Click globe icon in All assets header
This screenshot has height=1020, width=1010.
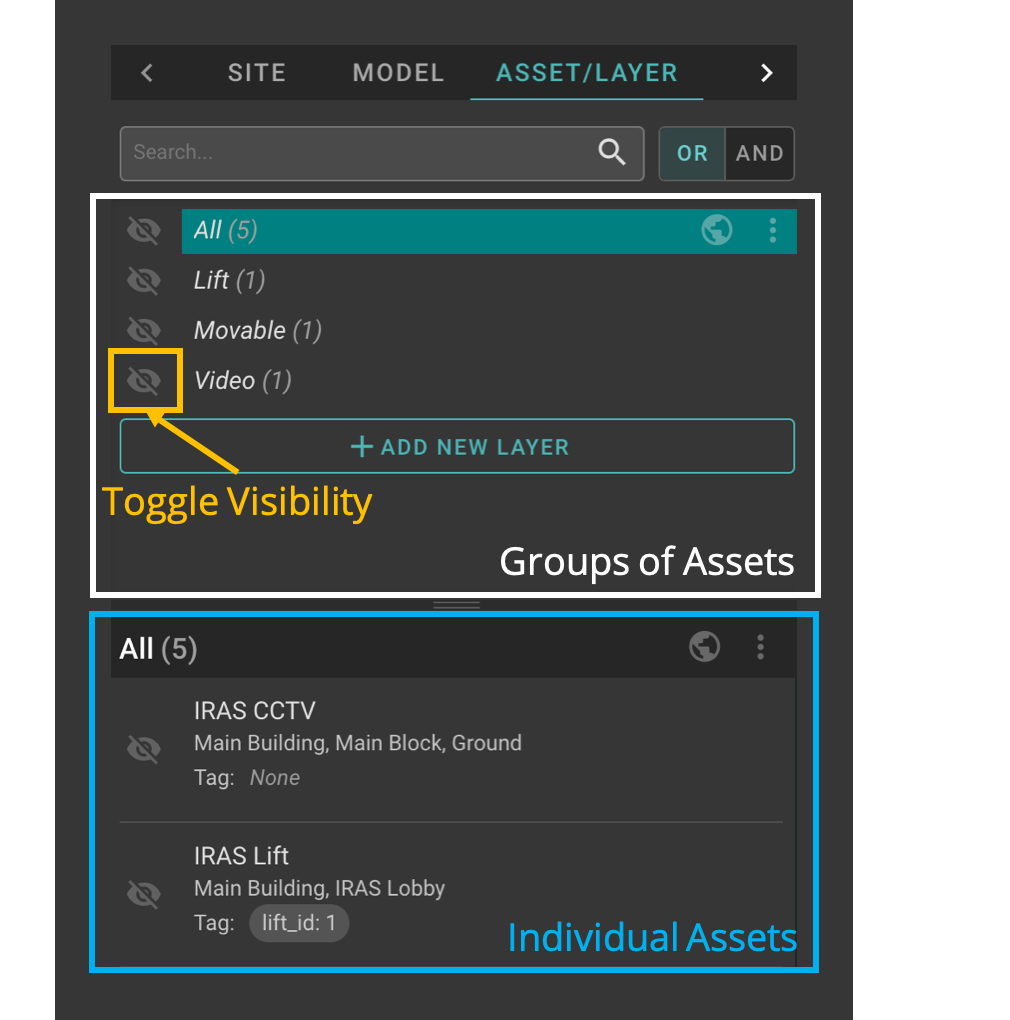pyautogui.click(x=705, y=648)
